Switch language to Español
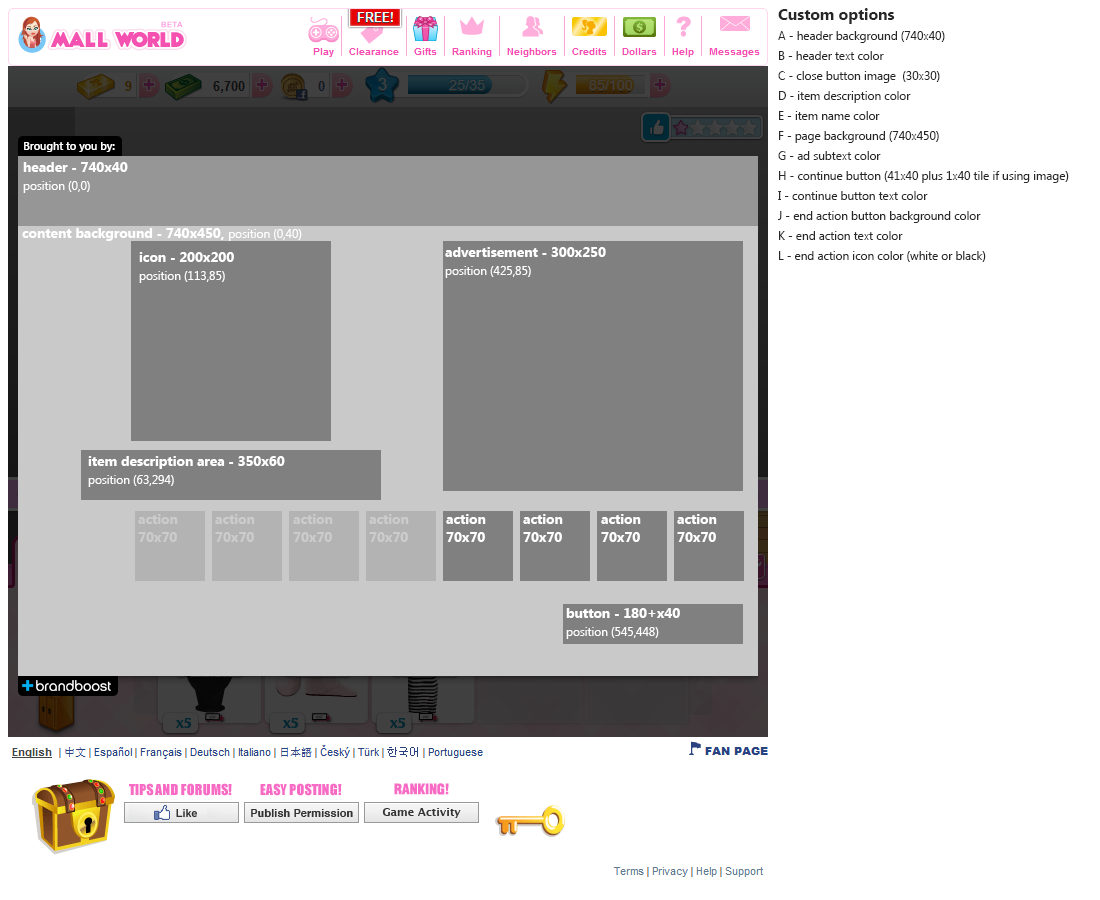 coord(112,752)
